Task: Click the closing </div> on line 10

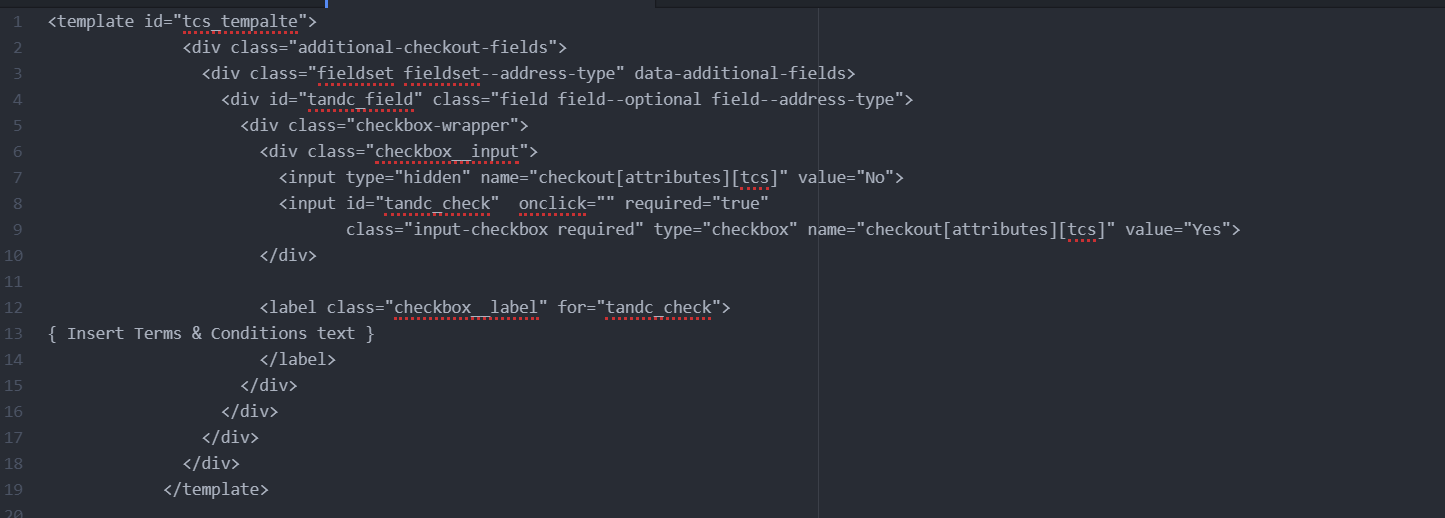Action: (288, 255)
